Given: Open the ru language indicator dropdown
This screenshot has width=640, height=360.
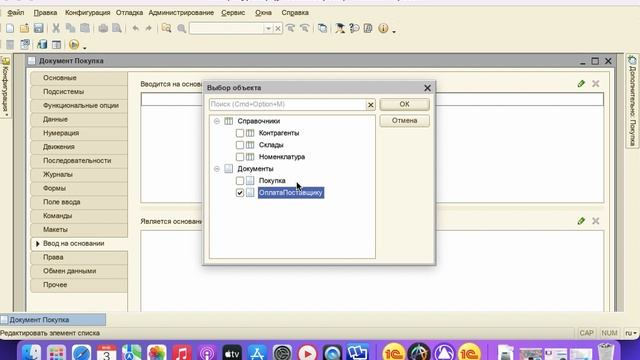Looking at the screenshot, I should (x=631, y=333).
